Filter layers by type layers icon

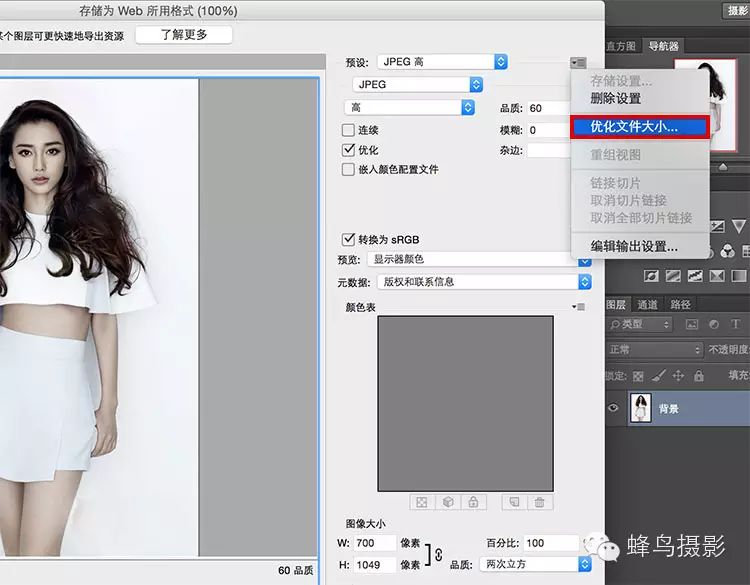pos(736,324)
